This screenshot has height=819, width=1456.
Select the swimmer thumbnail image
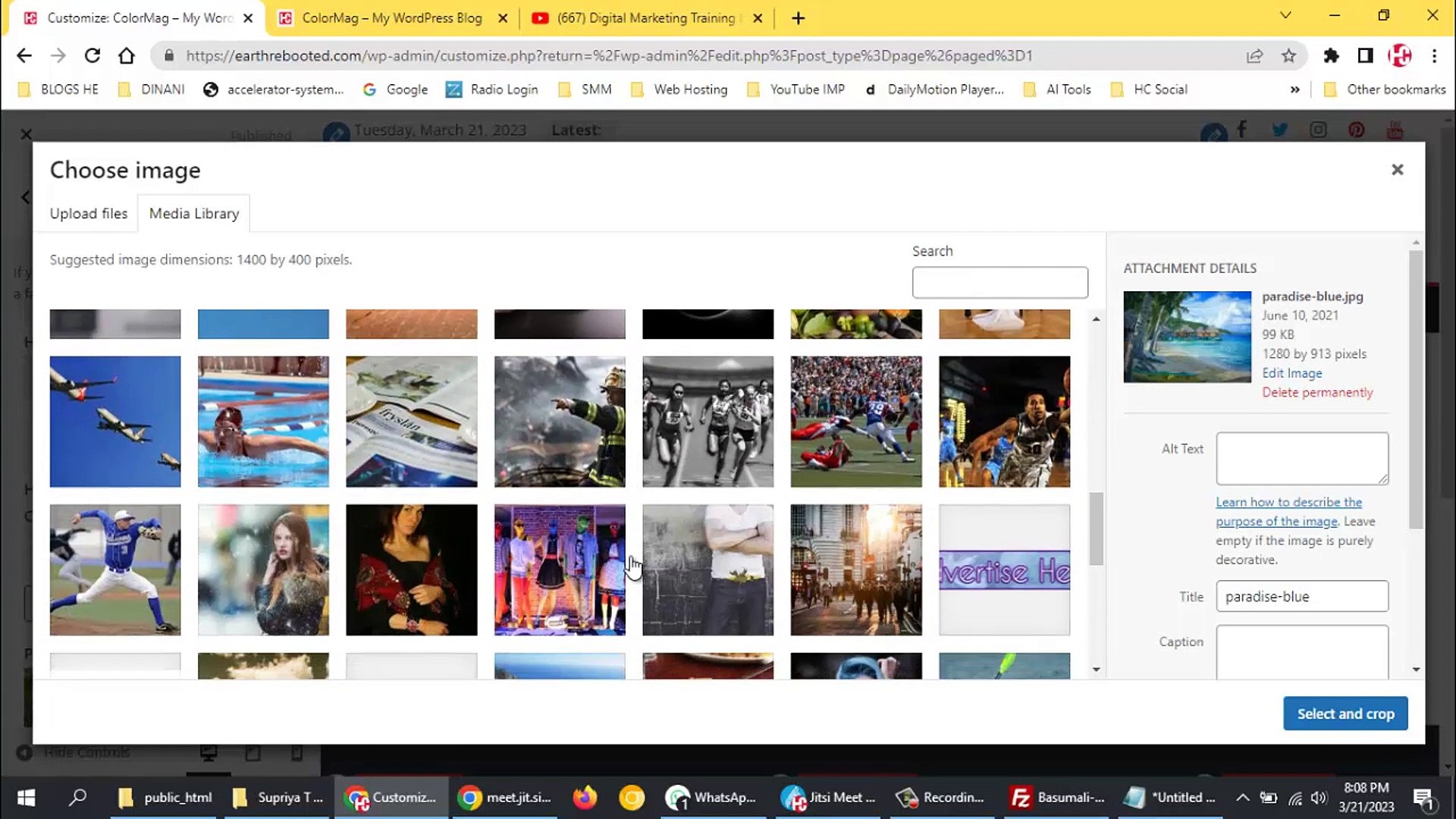(x=263, y=422)
